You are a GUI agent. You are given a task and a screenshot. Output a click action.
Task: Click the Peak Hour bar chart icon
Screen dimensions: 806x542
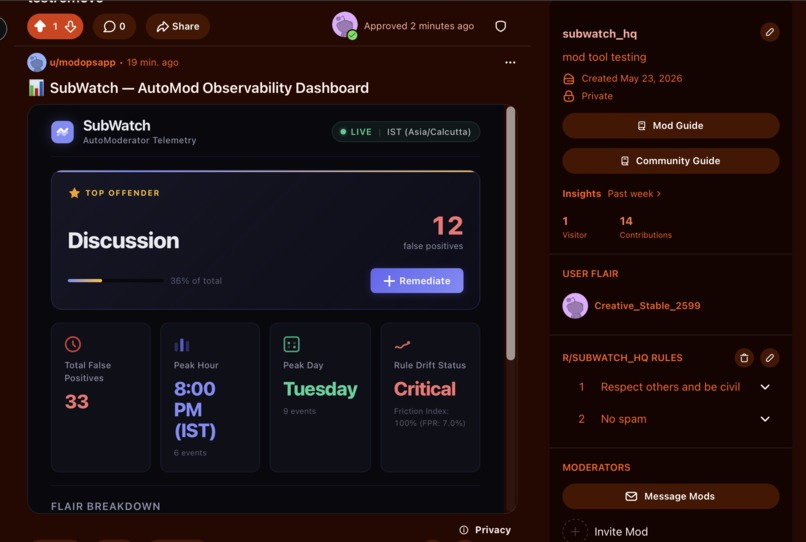(x=181, y=345)
